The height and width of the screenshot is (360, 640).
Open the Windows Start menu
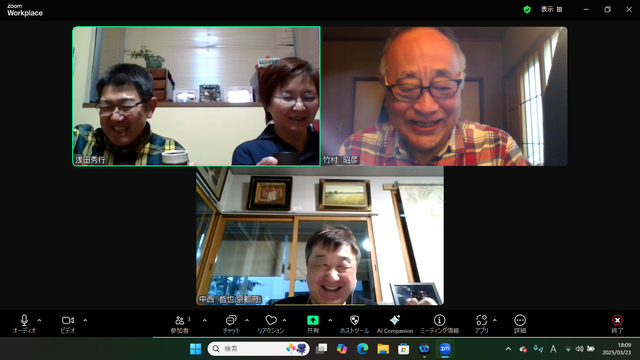tap(196, 349)
